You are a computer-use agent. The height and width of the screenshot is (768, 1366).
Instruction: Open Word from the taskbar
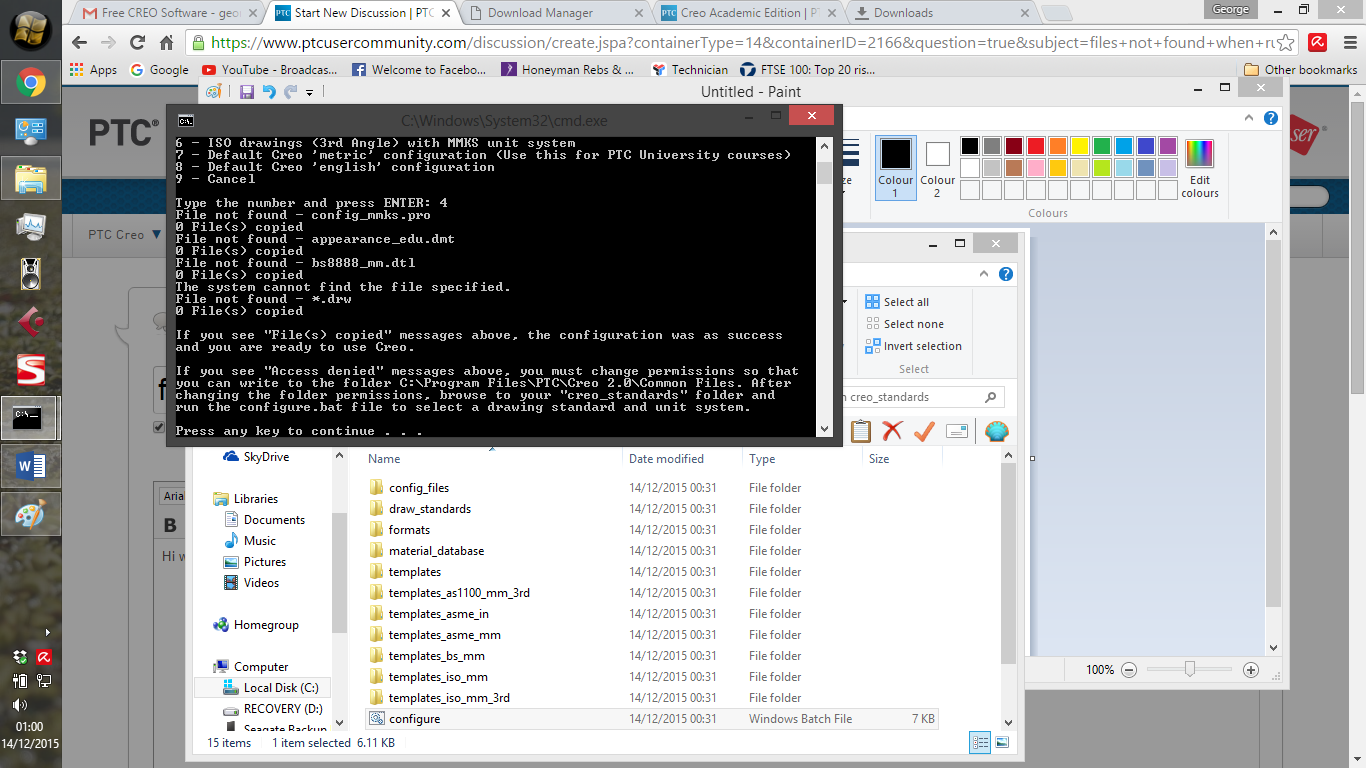click(30, 465)
